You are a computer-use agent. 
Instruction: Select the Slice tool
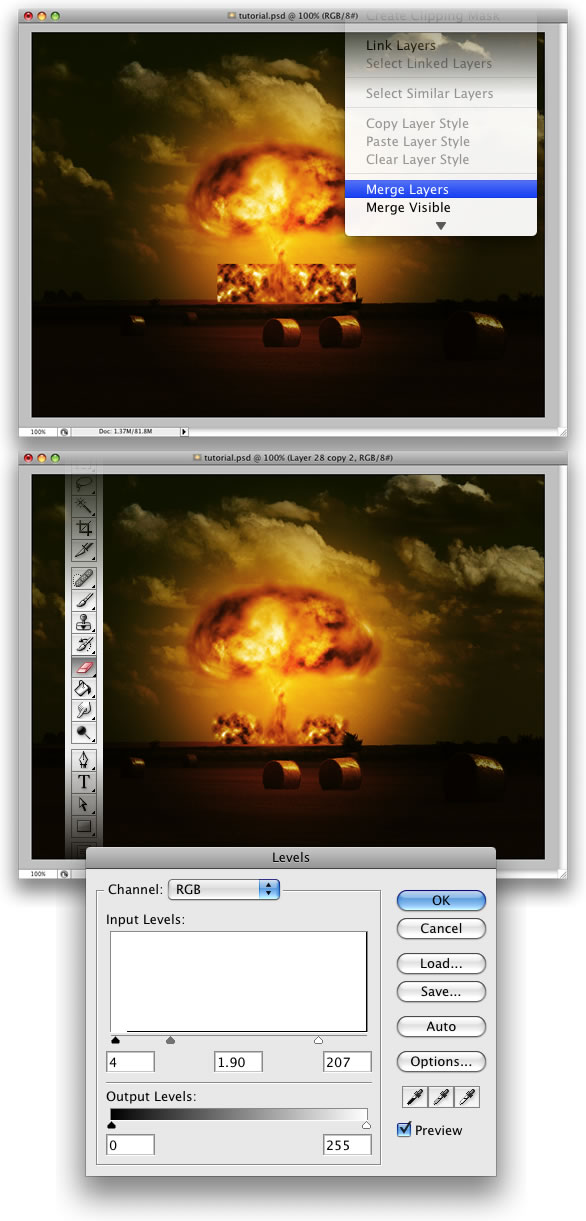[85, 550]
